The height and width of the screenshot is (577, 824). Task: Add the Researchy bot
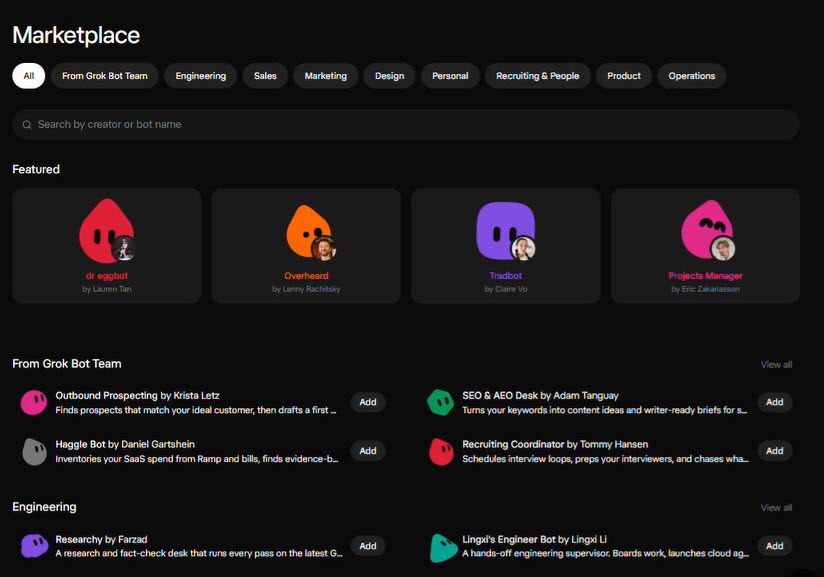368,546
